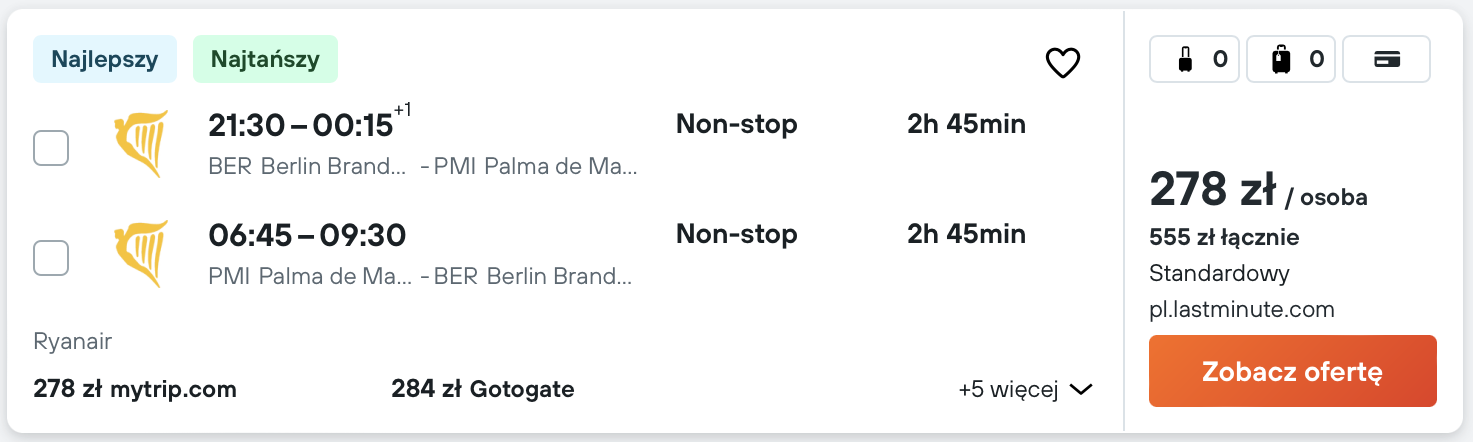Click Ryanair logo on return flight

click(x=141, y=254)
